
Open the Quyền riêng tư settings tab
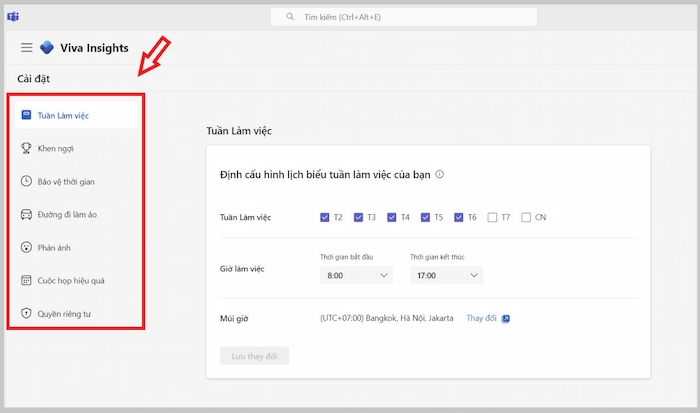(x=76, y=313)
